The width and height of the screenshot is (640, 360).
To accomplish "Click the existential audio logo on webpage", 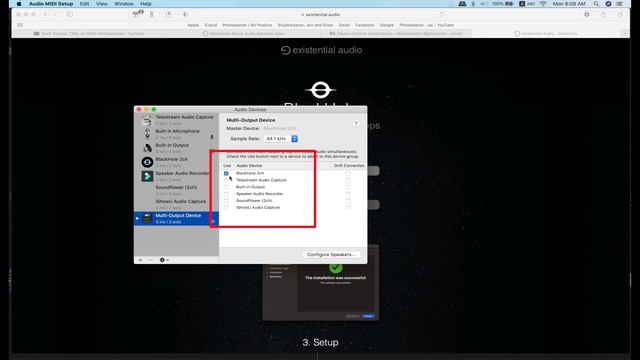I will 321,50.
